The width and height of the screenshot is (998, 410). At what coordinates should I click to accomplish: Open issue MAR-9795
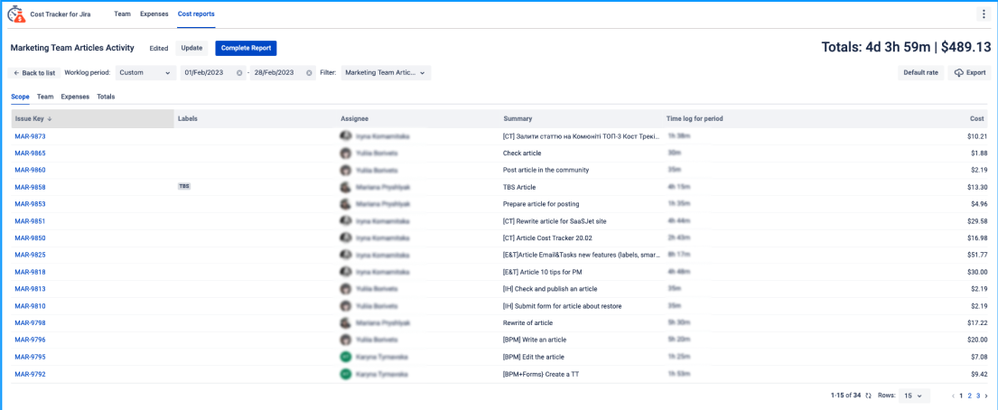pyautogui.click(x=30, y=357)
